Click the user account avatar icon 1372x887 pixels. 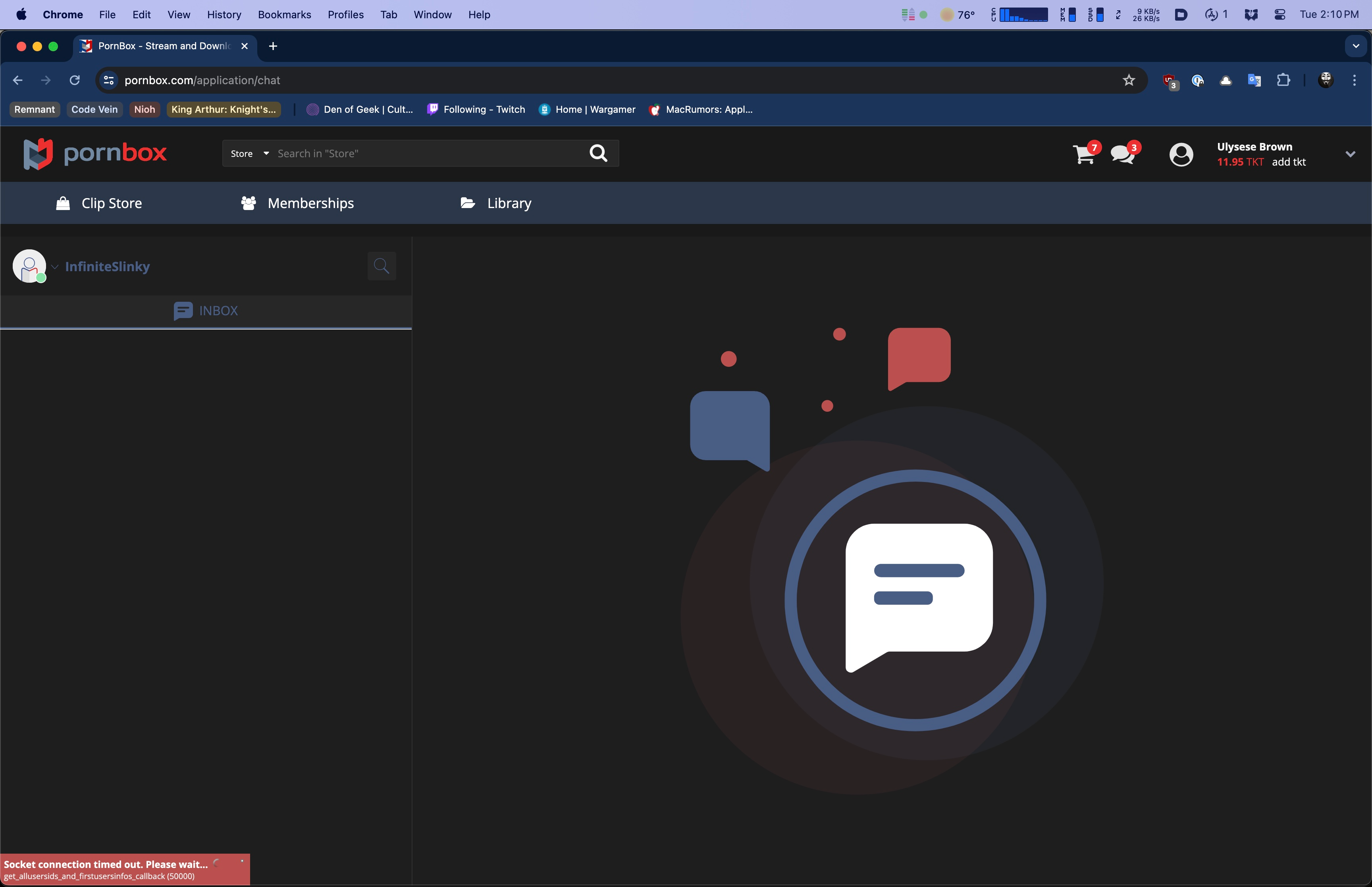[1181, 154]
